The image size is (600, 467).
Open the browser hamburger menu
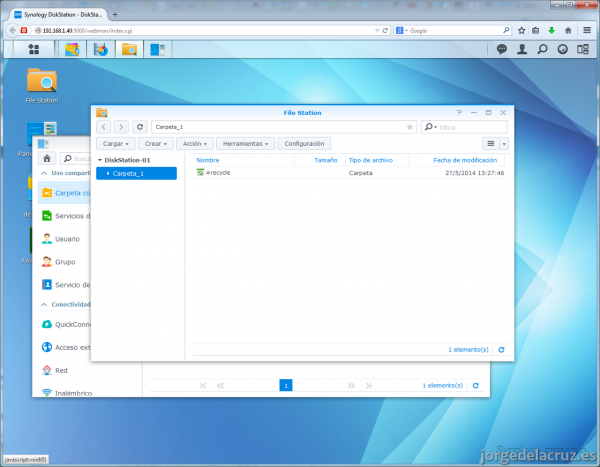[x=587, y=30]
